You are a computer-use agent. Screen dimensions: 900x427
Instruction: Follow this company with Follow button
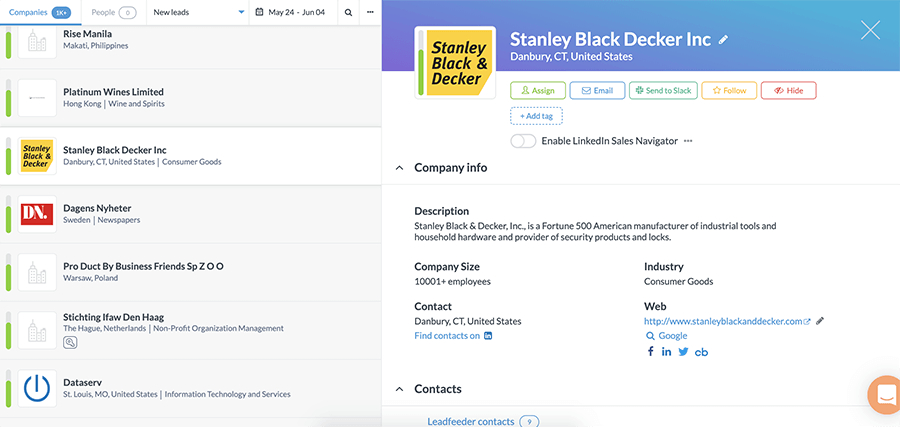click(729, 91)
